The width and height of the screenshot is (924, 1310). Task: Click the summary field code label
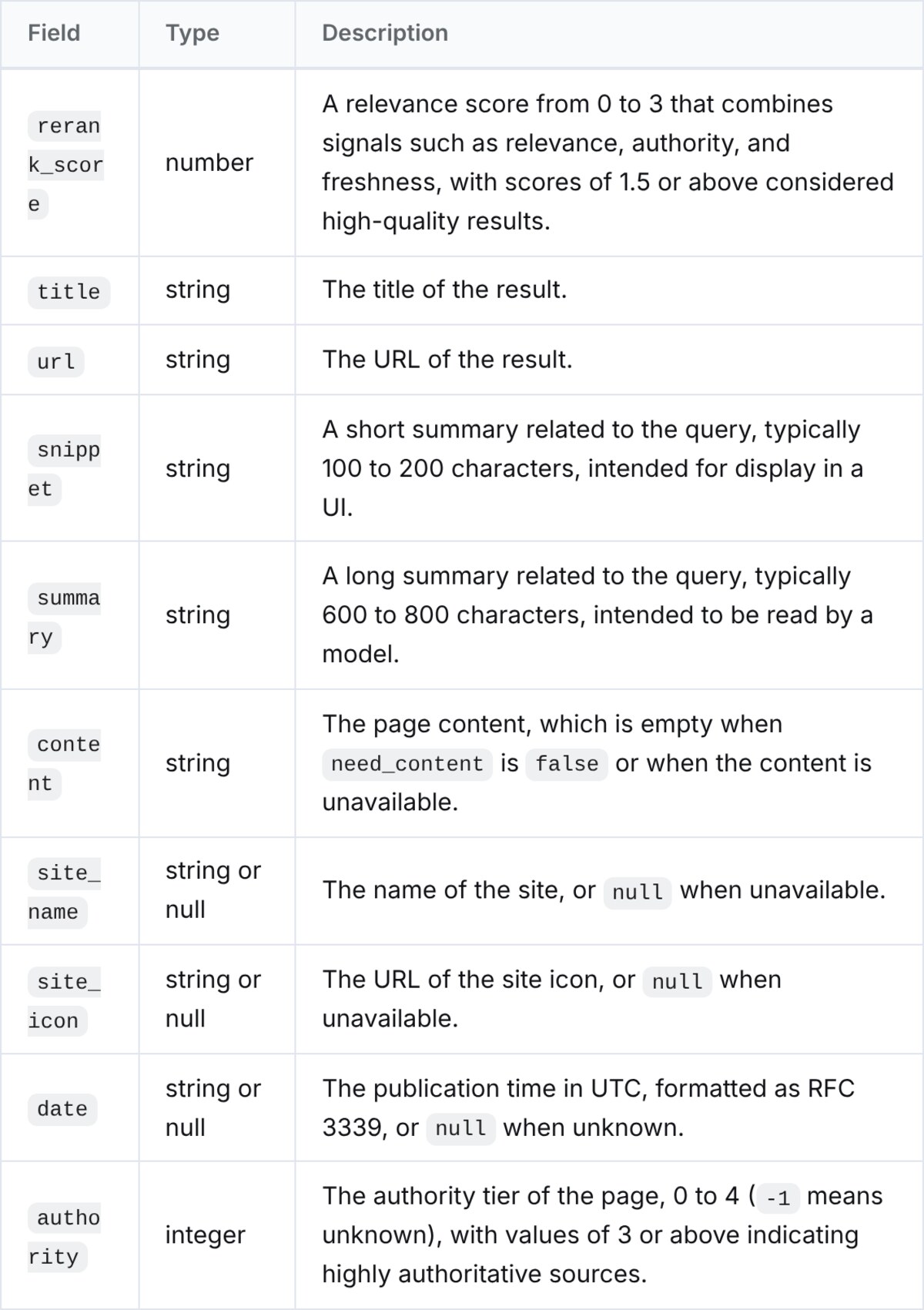pos(65,617)
